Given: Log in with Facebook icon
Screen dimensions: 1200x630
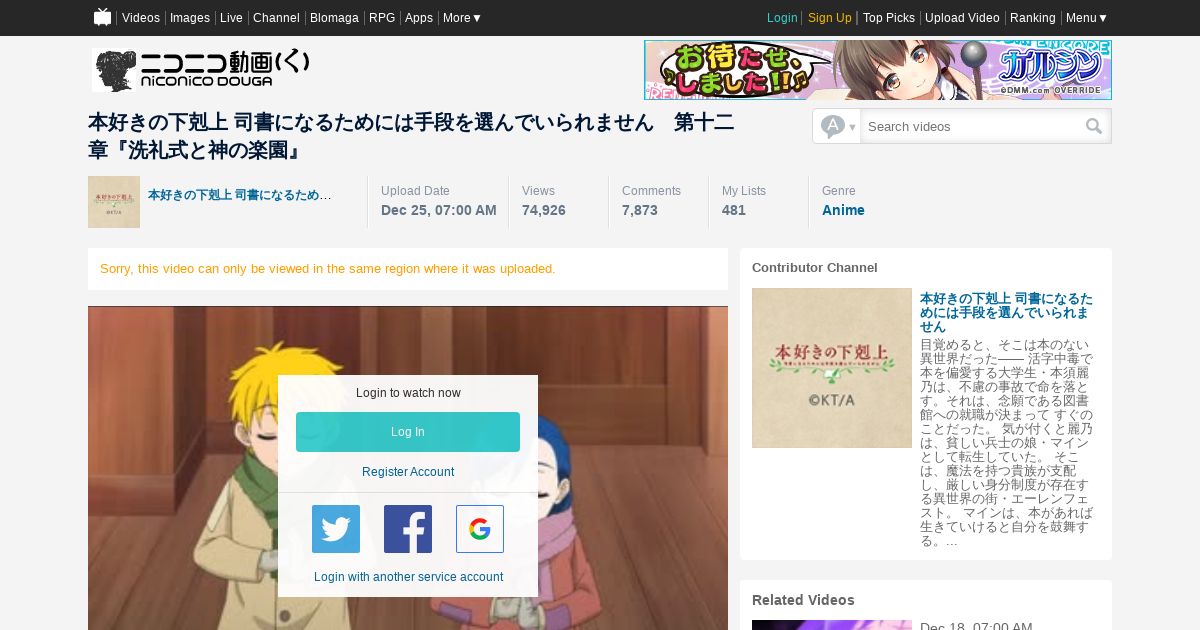Looking at the screenshot, I should tap(408, 529).
